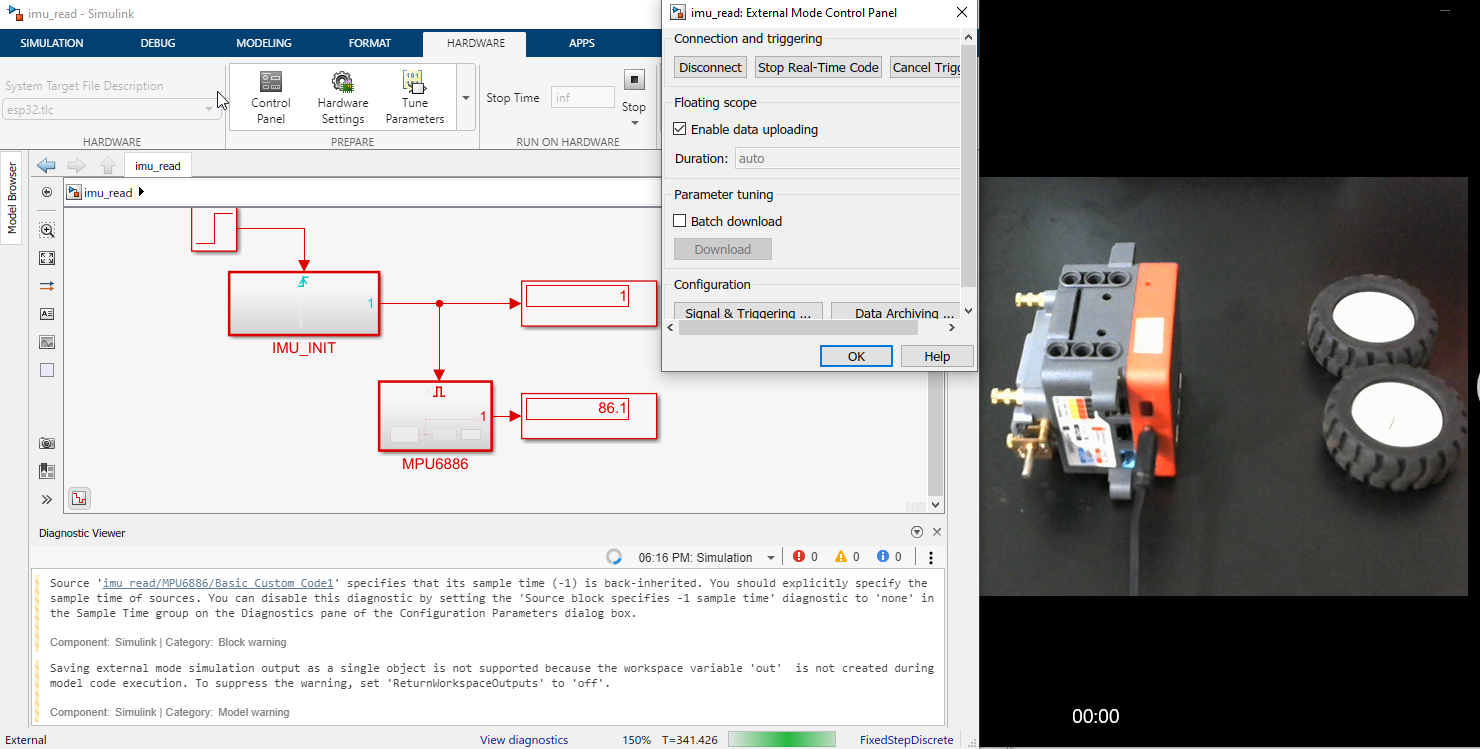Expand the imu_read breadcrumb arrow
Image resolution: width=1480 pixels, height=749 pixels.
141,192
